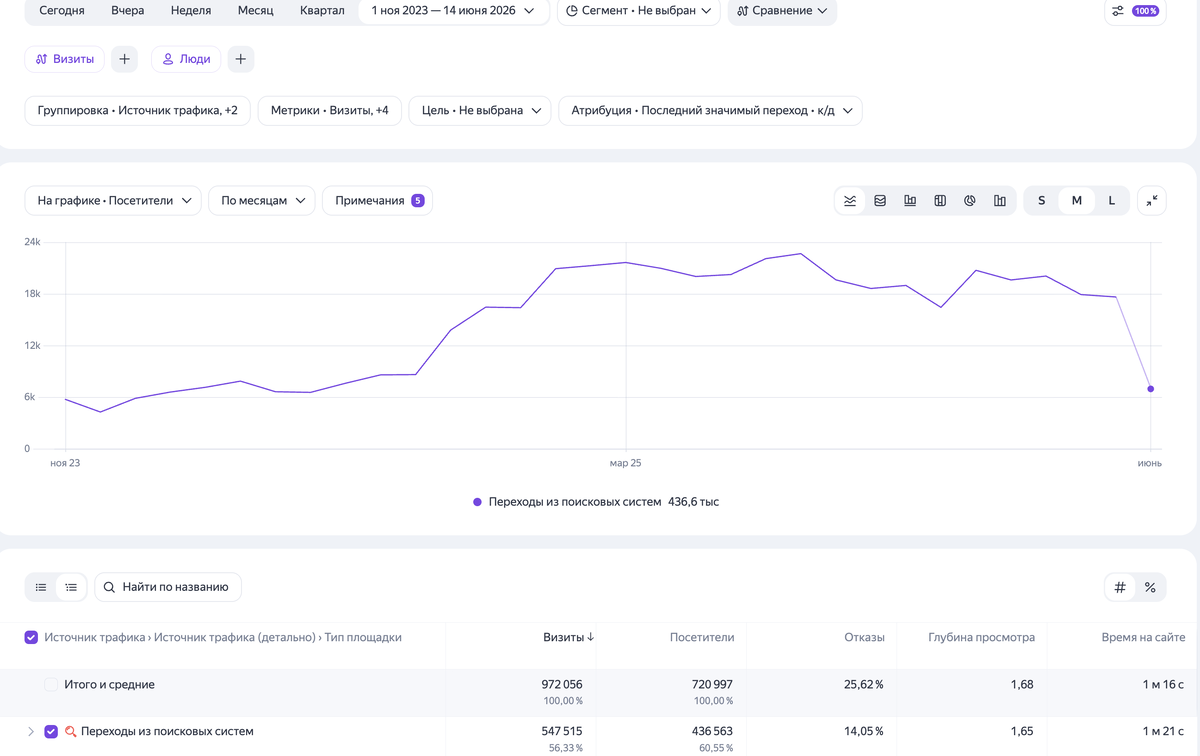The image size is (1200, 756).
Task: Open the Сравнение dropdown
Action: point(782,11)
